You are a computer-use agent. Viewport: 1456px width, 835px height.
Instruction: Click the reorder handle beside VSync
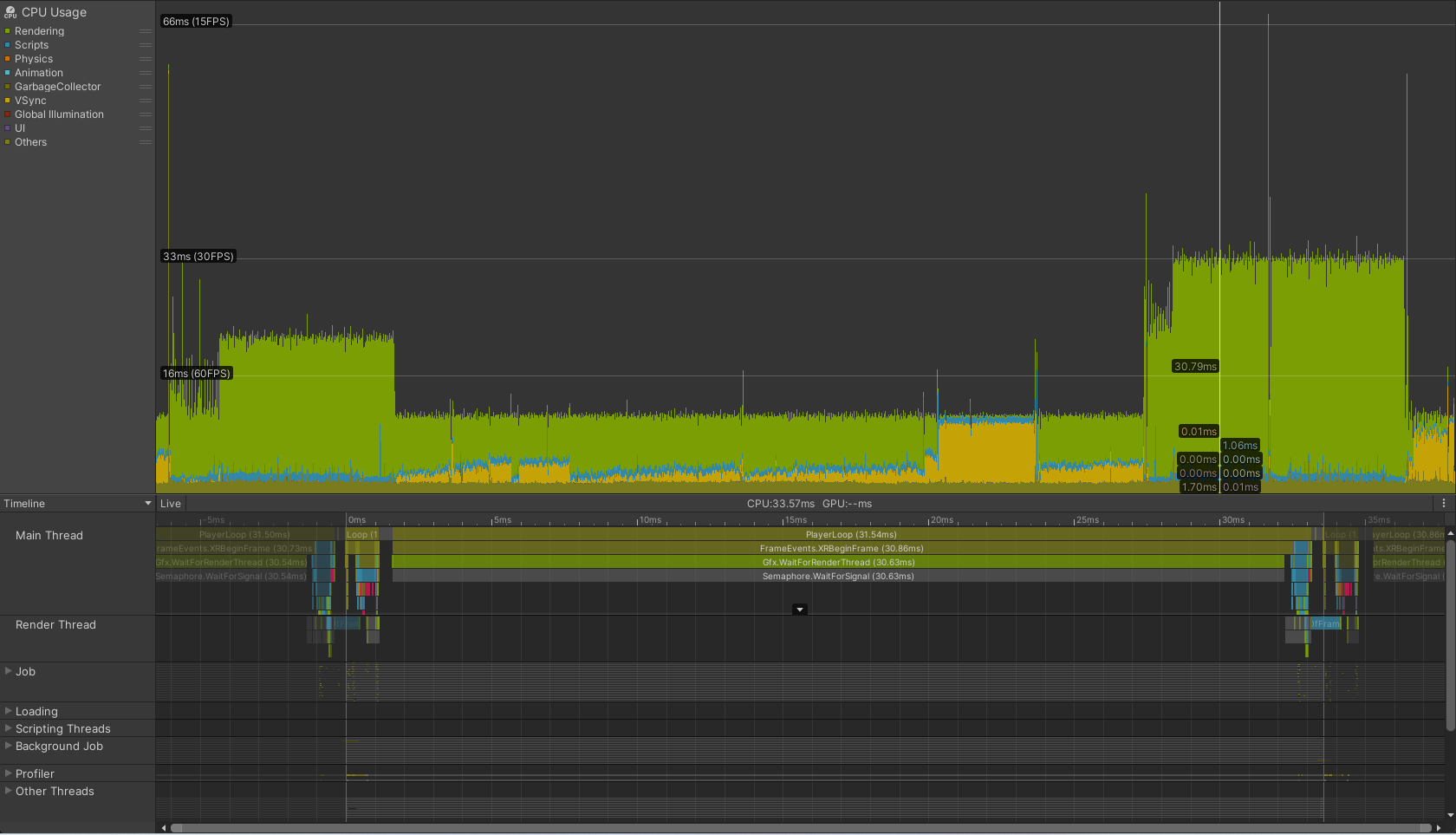[146, 101]
